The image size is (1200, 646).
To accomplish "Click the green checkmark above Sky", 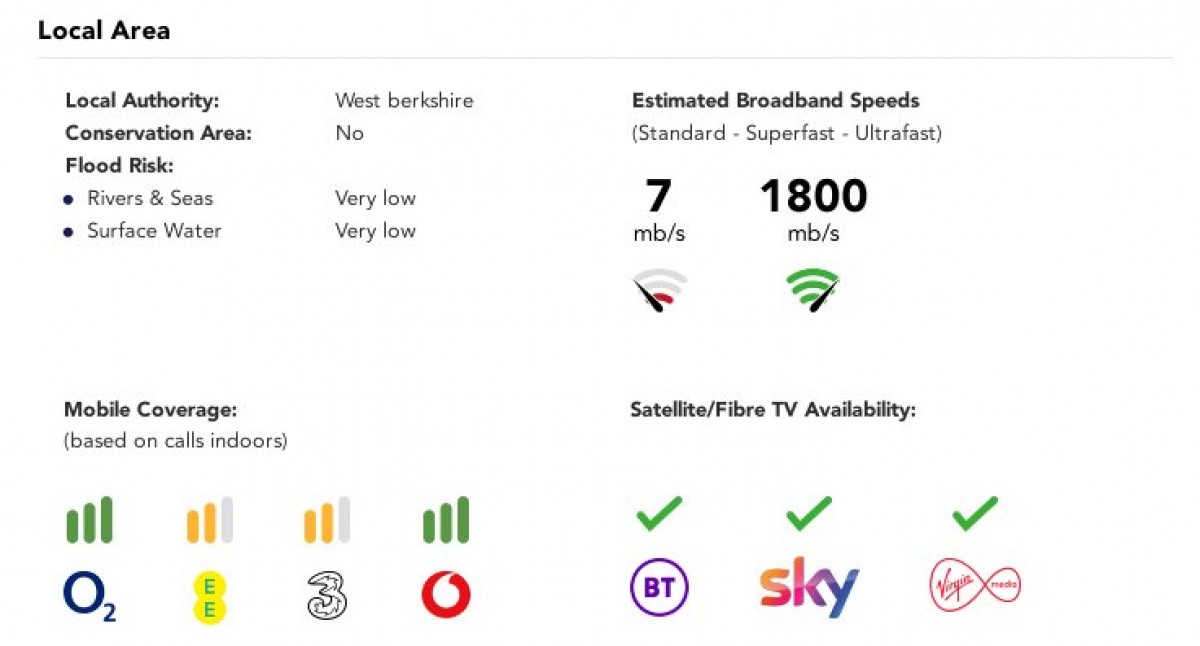I will [809, 513].
